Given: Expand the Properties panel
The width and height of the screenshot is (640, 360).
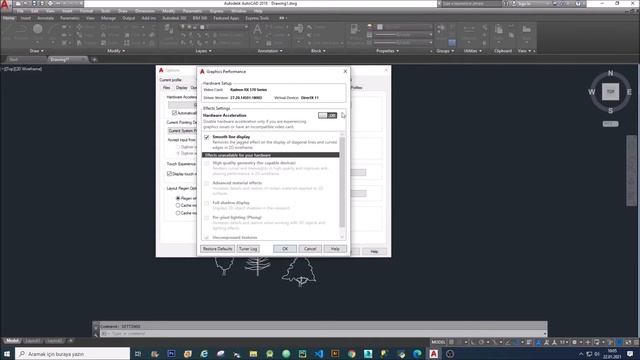Looking at the screenshot, I should (x=387, y=51).
